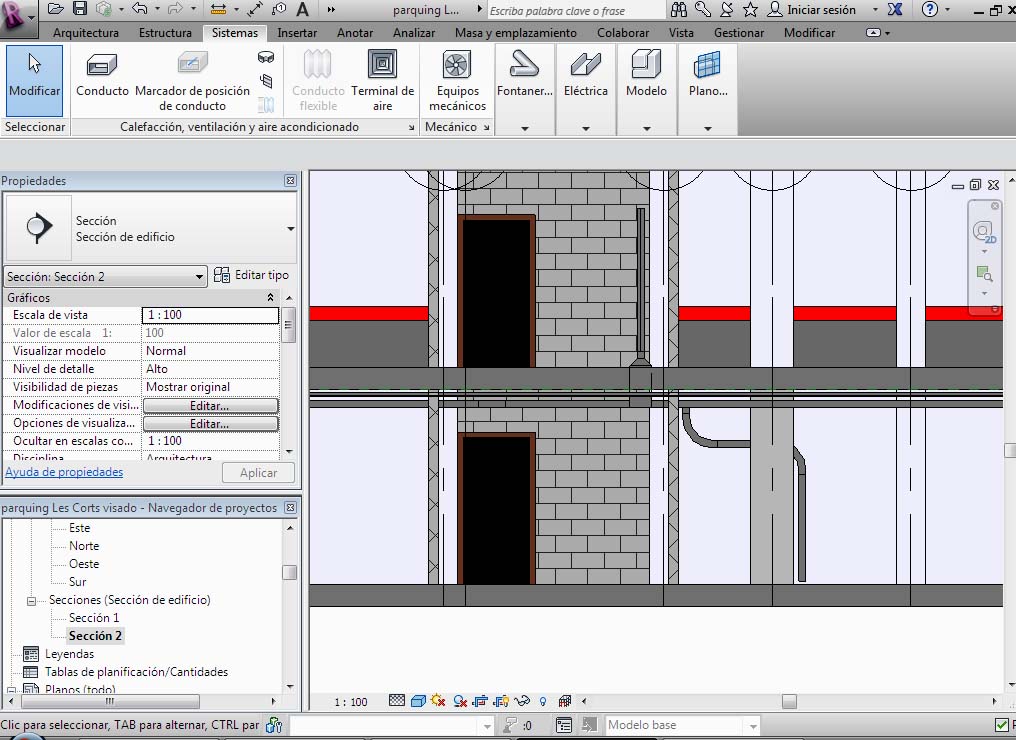Click the Escala de vista value field
The width and height of the screenshot is (1016, 740).
(x=210, y=315)
